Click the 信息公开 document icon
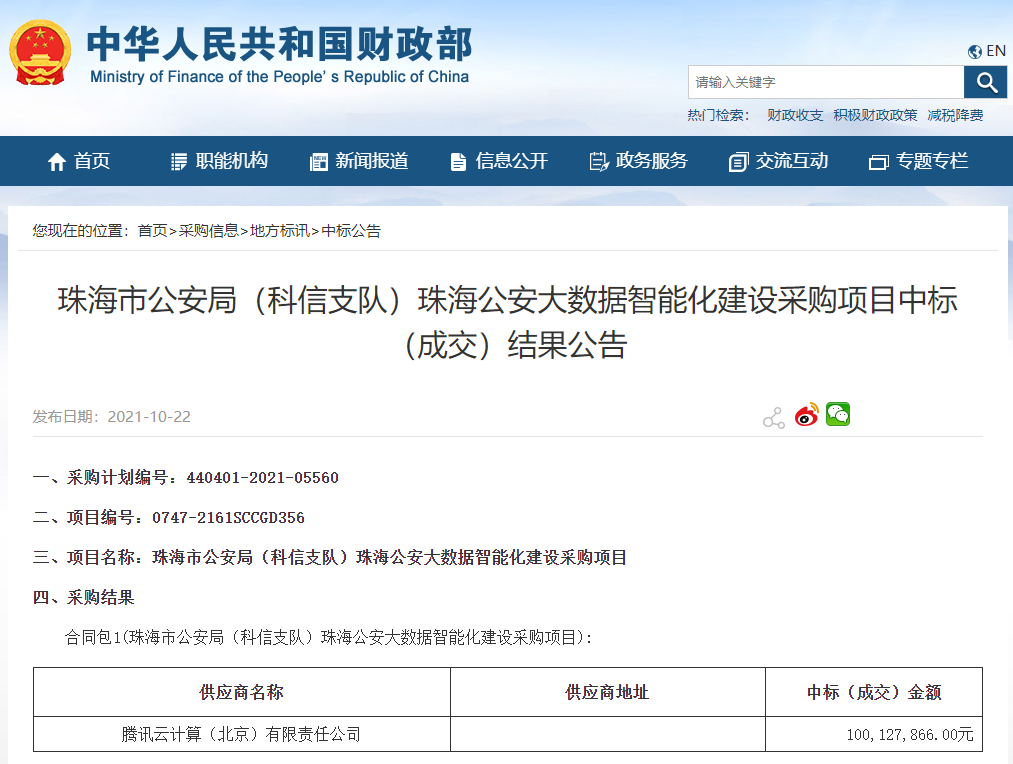1013x764 pixels. point(458,161)
